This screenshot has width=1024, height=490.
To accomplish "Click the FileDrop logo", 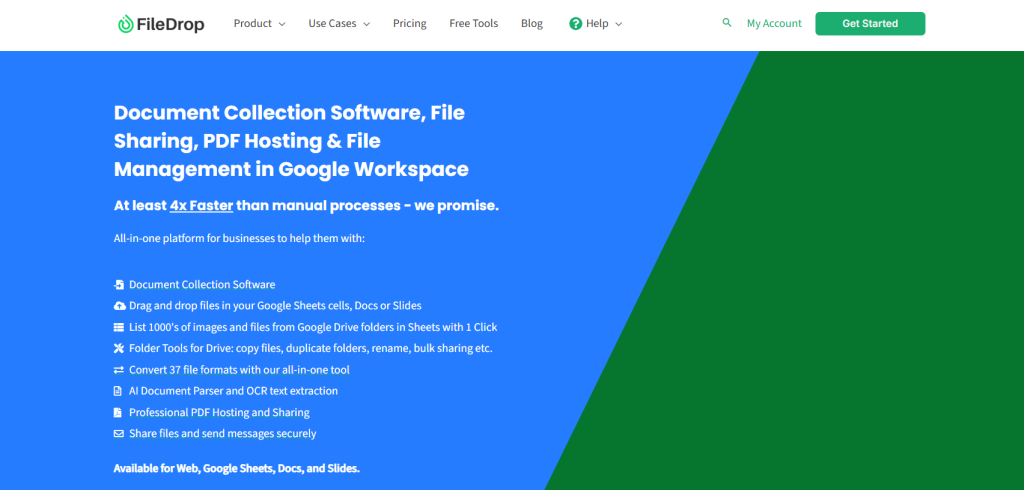I will pyautogui.click(x=161, y=24).
